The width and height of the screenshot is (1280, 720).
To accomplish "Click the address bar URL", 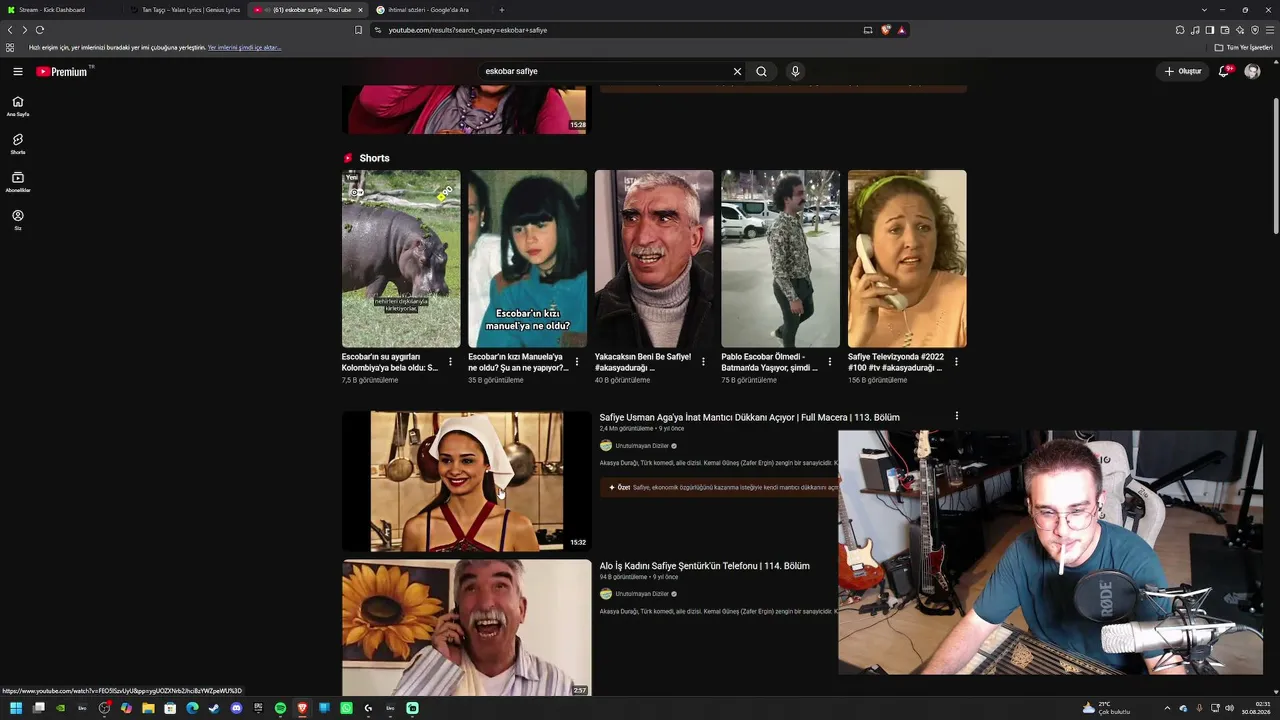I will point(467,30).
